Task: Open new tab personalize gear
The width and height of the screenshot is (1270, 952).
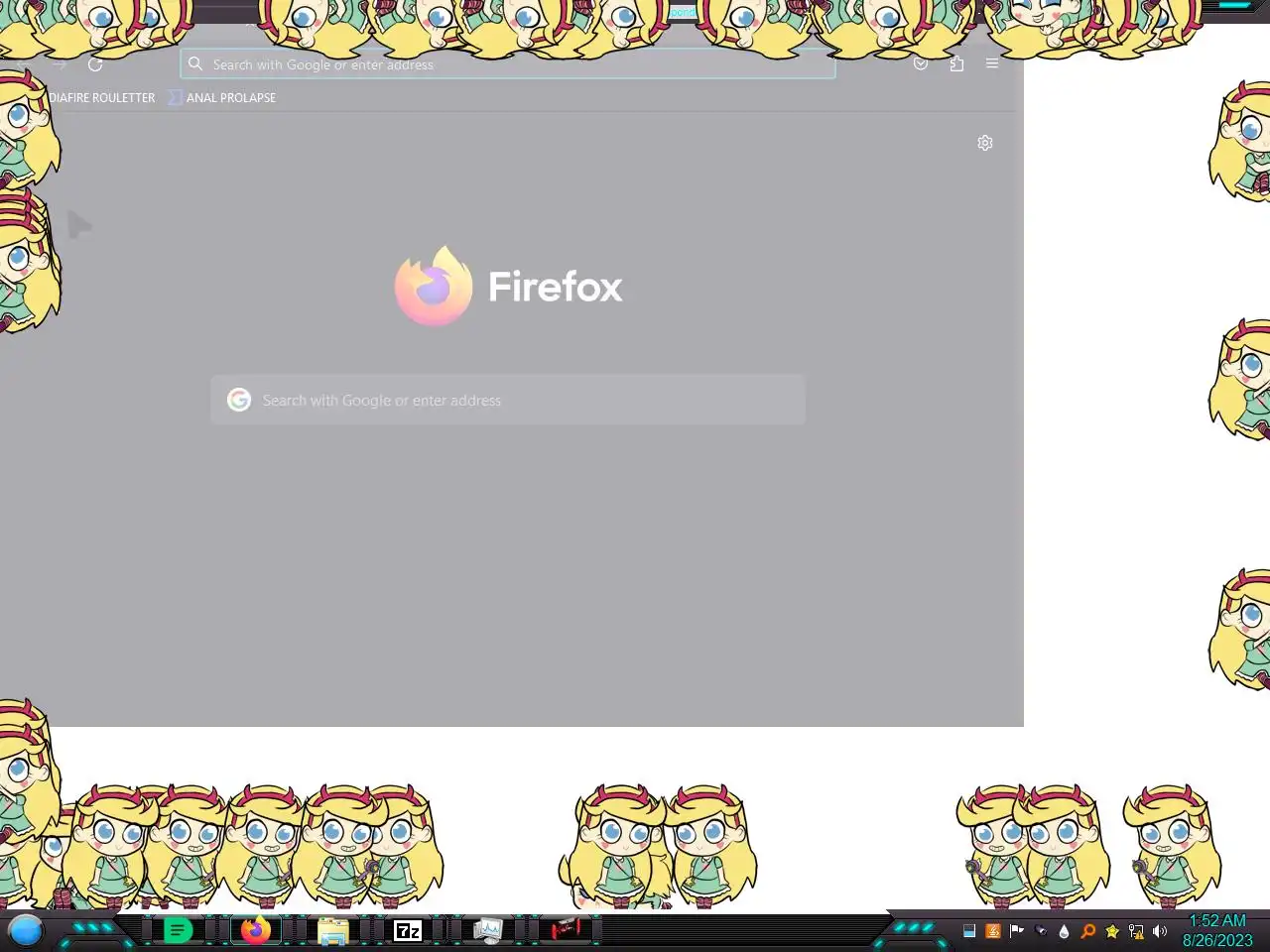Action: coord(985,143)
